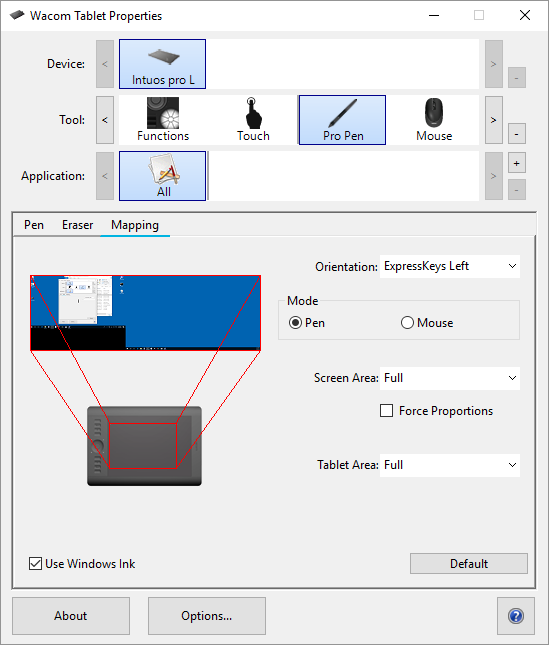This screenshot has height=645, width=549.
Task: Add an application with plus button
Action: tap(517, 163)
